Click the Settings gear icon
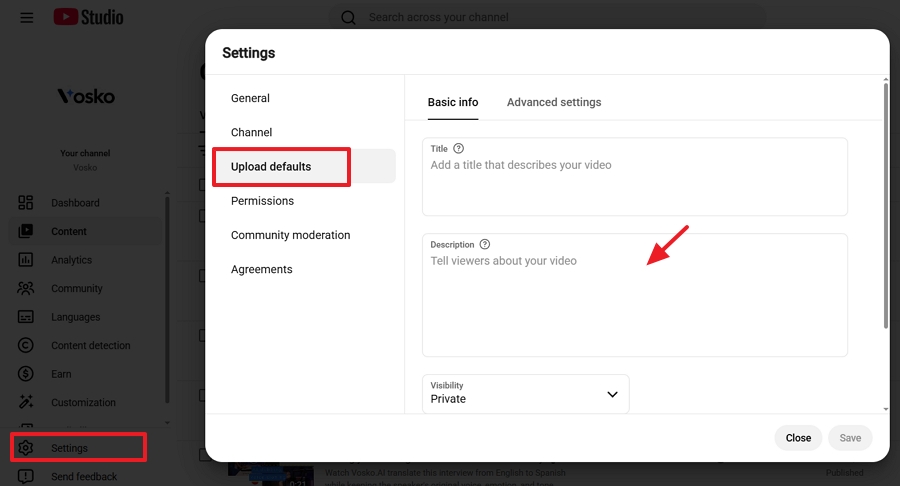Viewport: 900px width, 486px height. [25, 448]
